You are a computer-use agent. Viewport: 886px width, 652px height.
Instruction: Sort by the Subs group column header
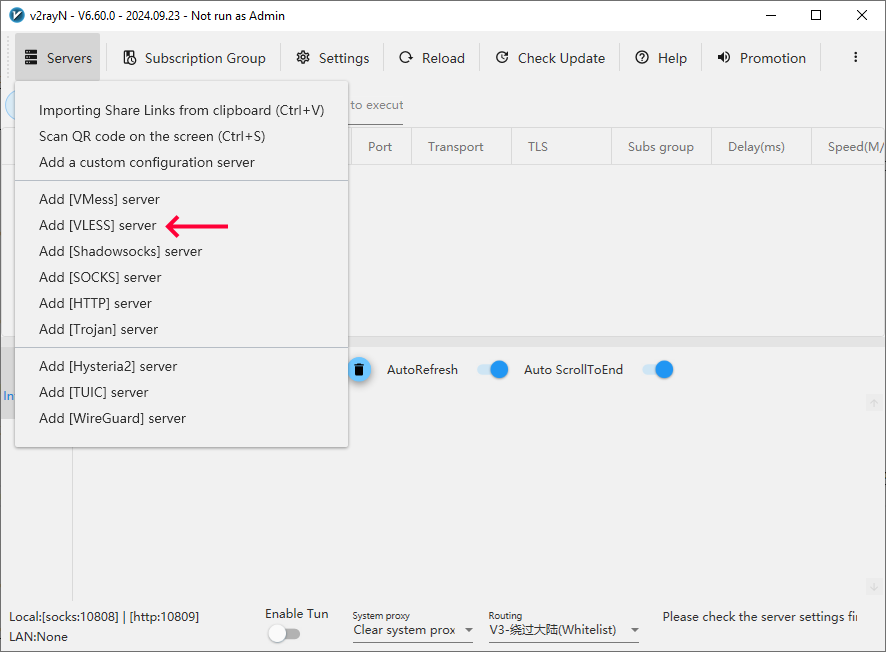[661, 147]
